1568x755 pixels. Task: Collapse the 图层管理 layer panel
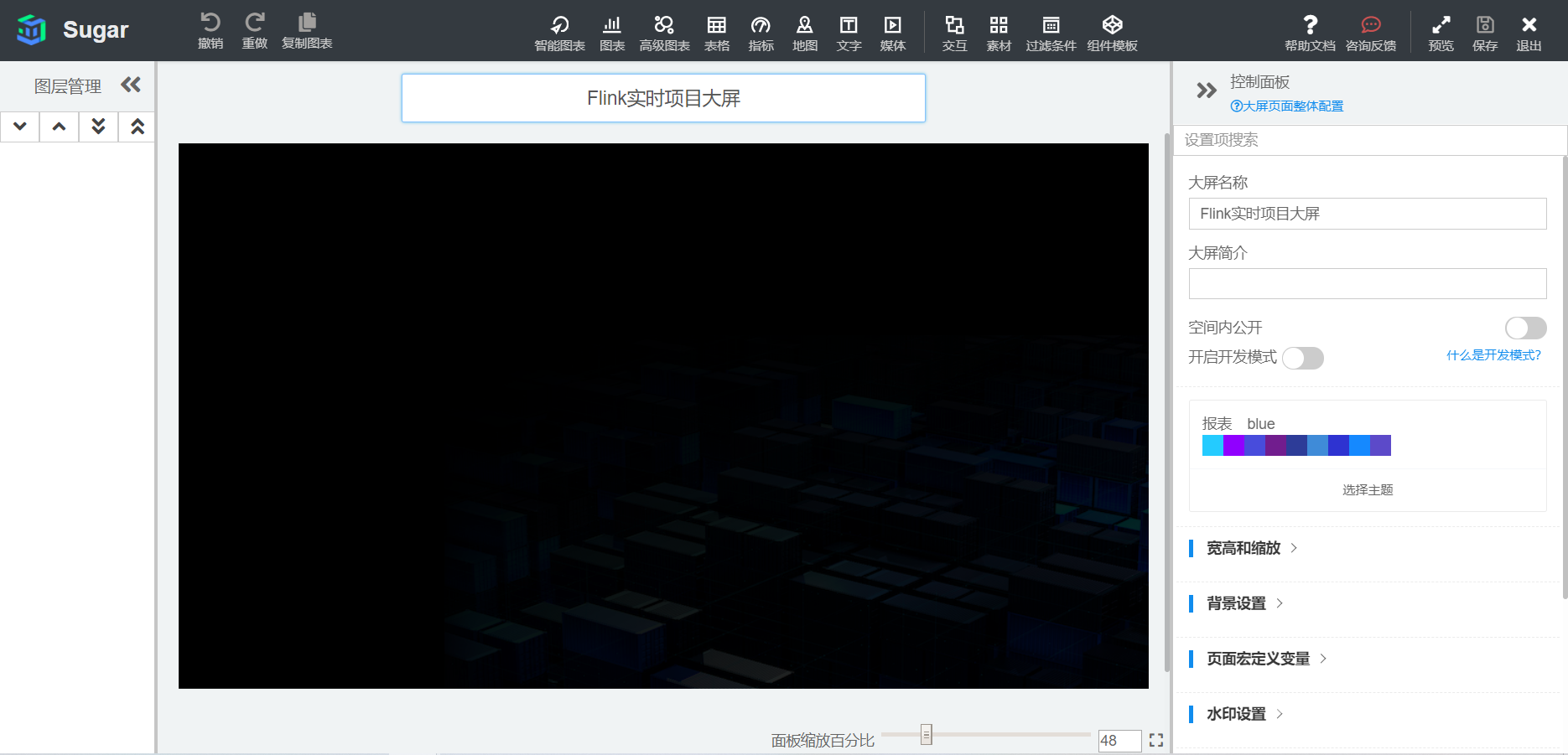tap(131, 85)
